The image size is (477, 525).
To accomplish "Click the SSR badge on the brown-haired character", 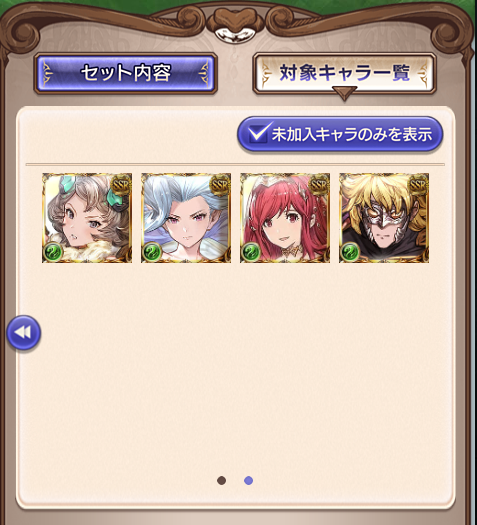I will pos(121,184).
